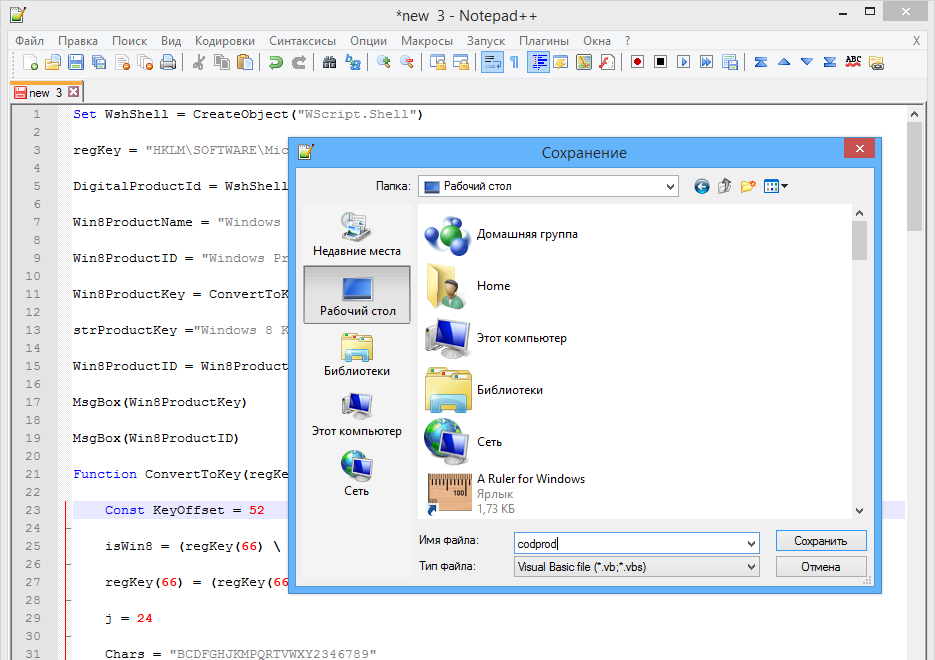
Task: Click the Redo arrow icon
Action: 299,62
